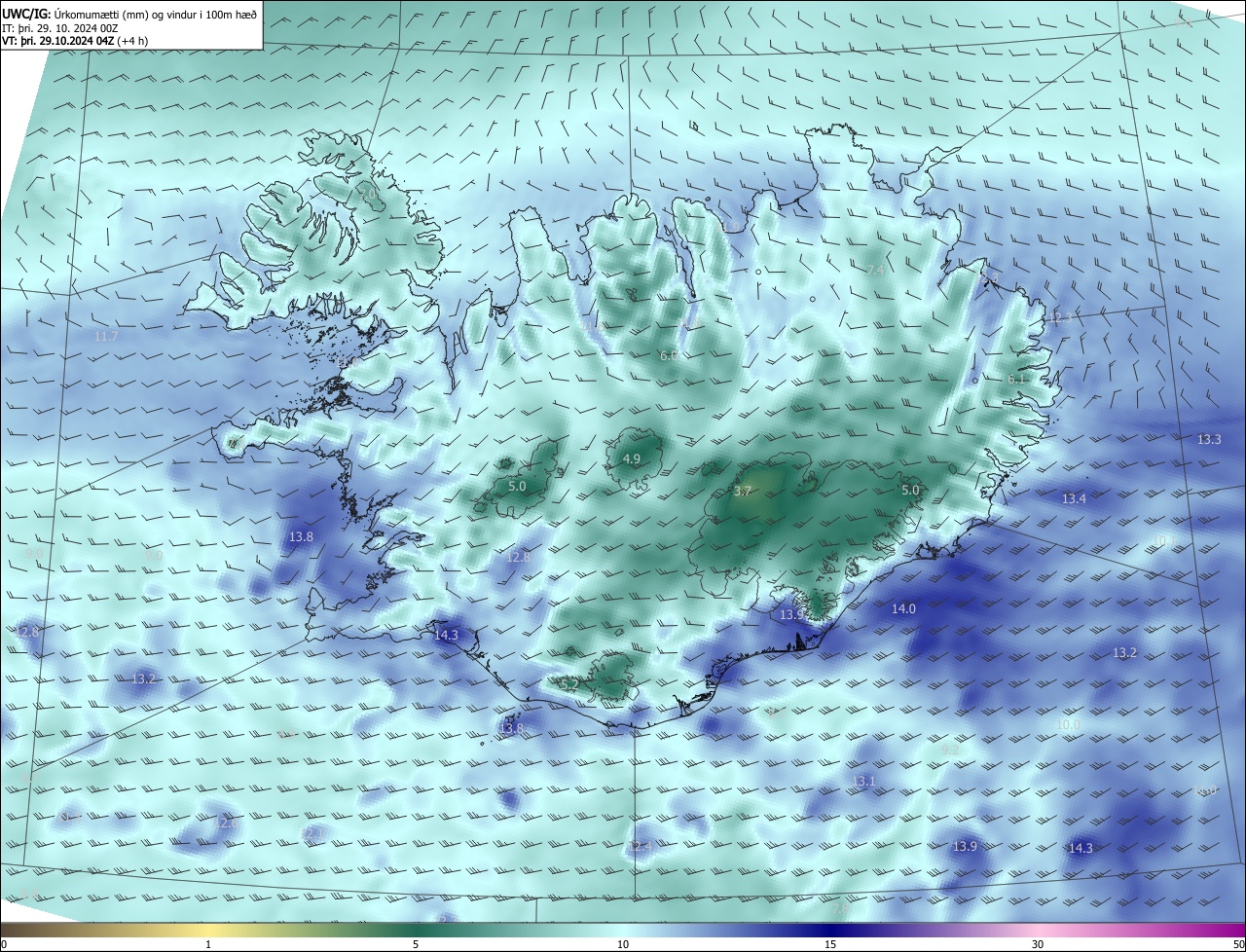Click the 13.1 value label
The height and width of the screenshot is (952, 1246).
pos(864,782)
